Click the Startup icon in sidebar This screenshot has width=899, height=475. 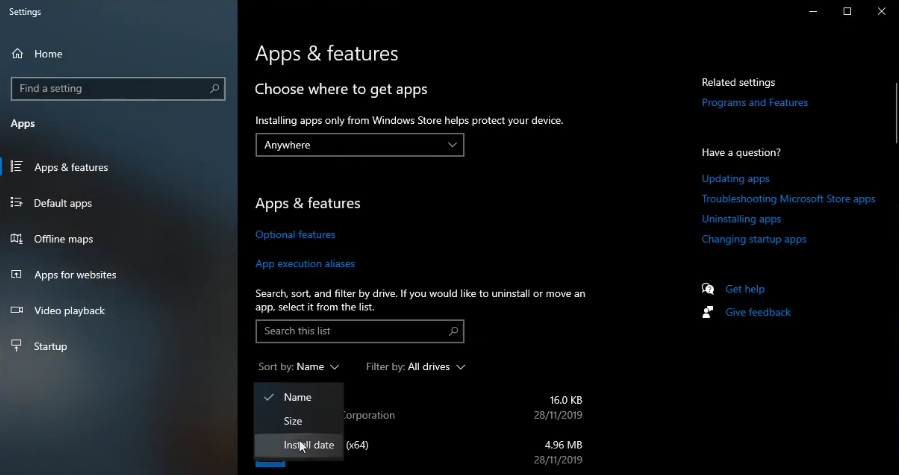tap(17, 346)
